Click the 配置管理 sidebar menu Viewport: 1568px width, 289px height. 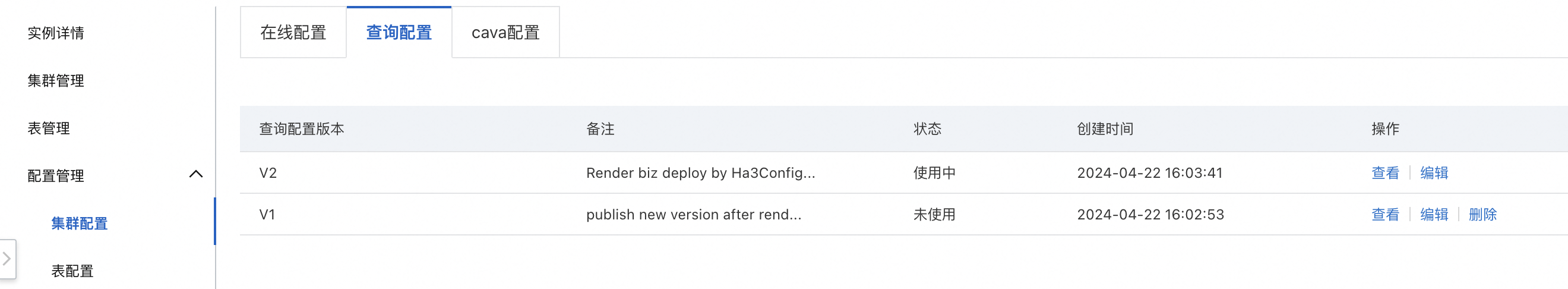[x=56, y=175]
